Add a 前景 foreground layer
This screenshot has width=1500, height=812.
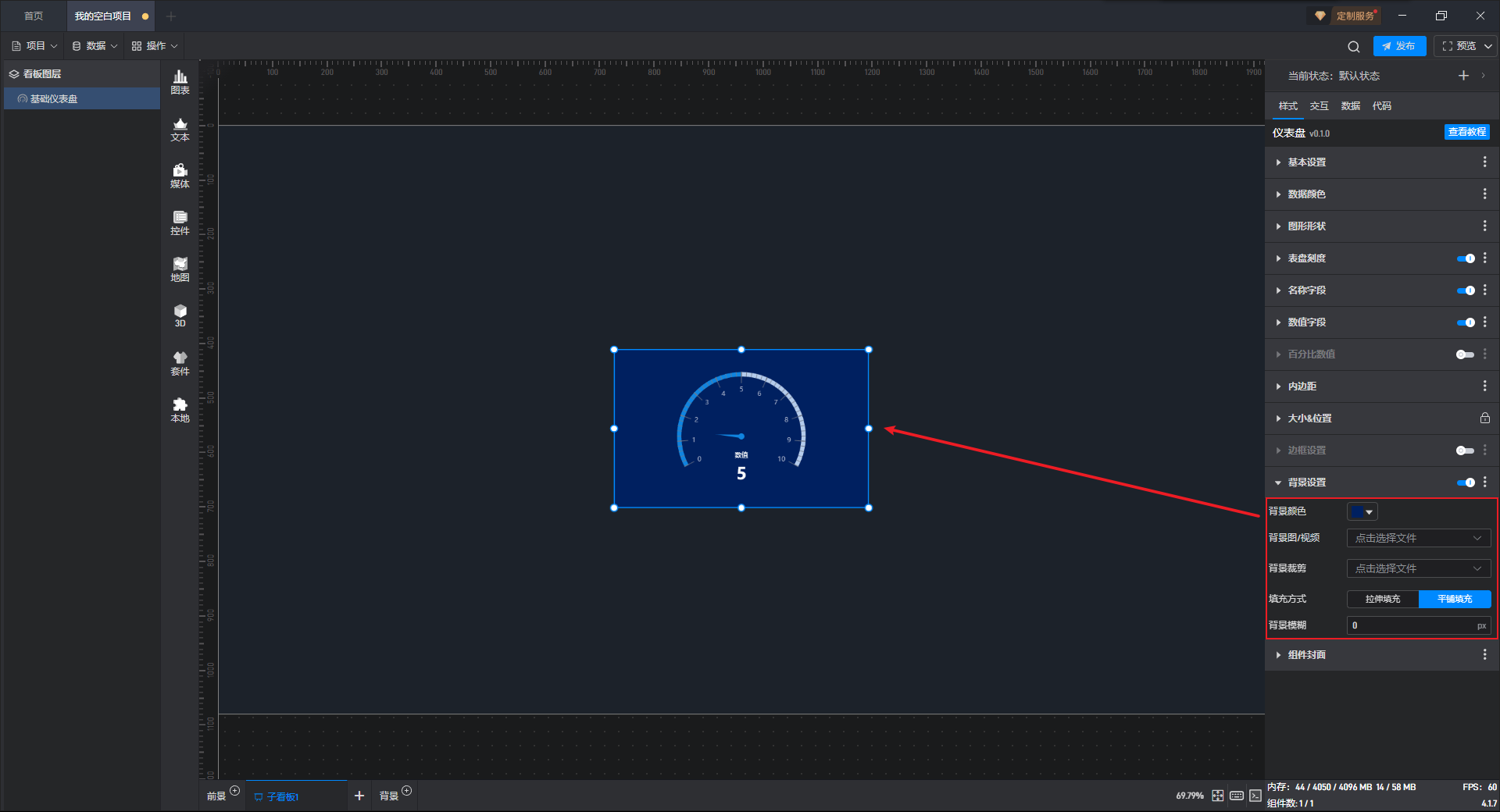(x=234, y=791)
